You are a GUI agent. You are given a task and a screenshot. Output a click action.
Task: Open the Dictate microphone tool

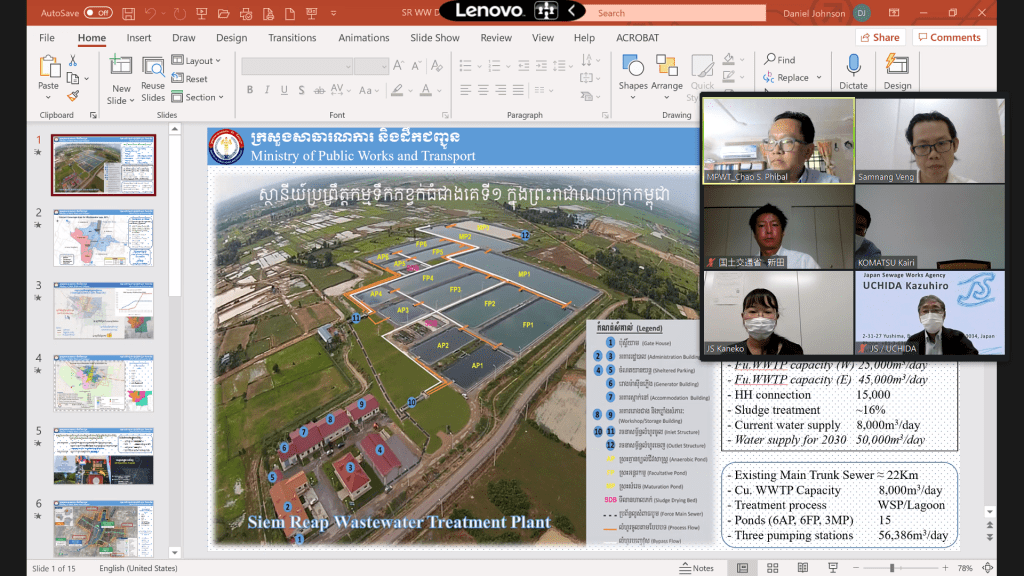coord(853,70)
